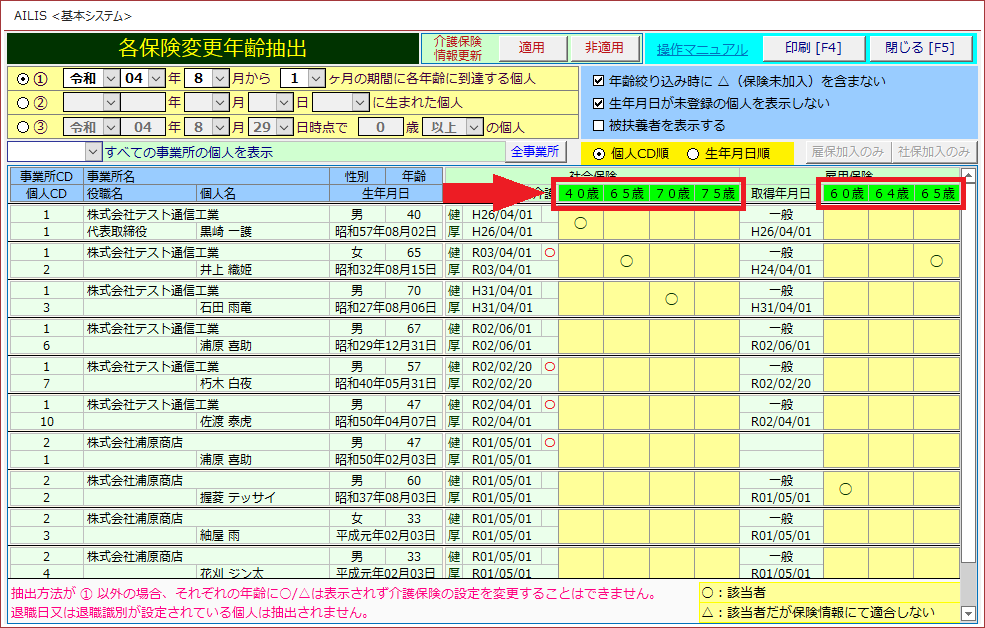Open the 令和 era dropdown in row ①
This screenshot has width=985, height=628.
click(x=109, y=78)
